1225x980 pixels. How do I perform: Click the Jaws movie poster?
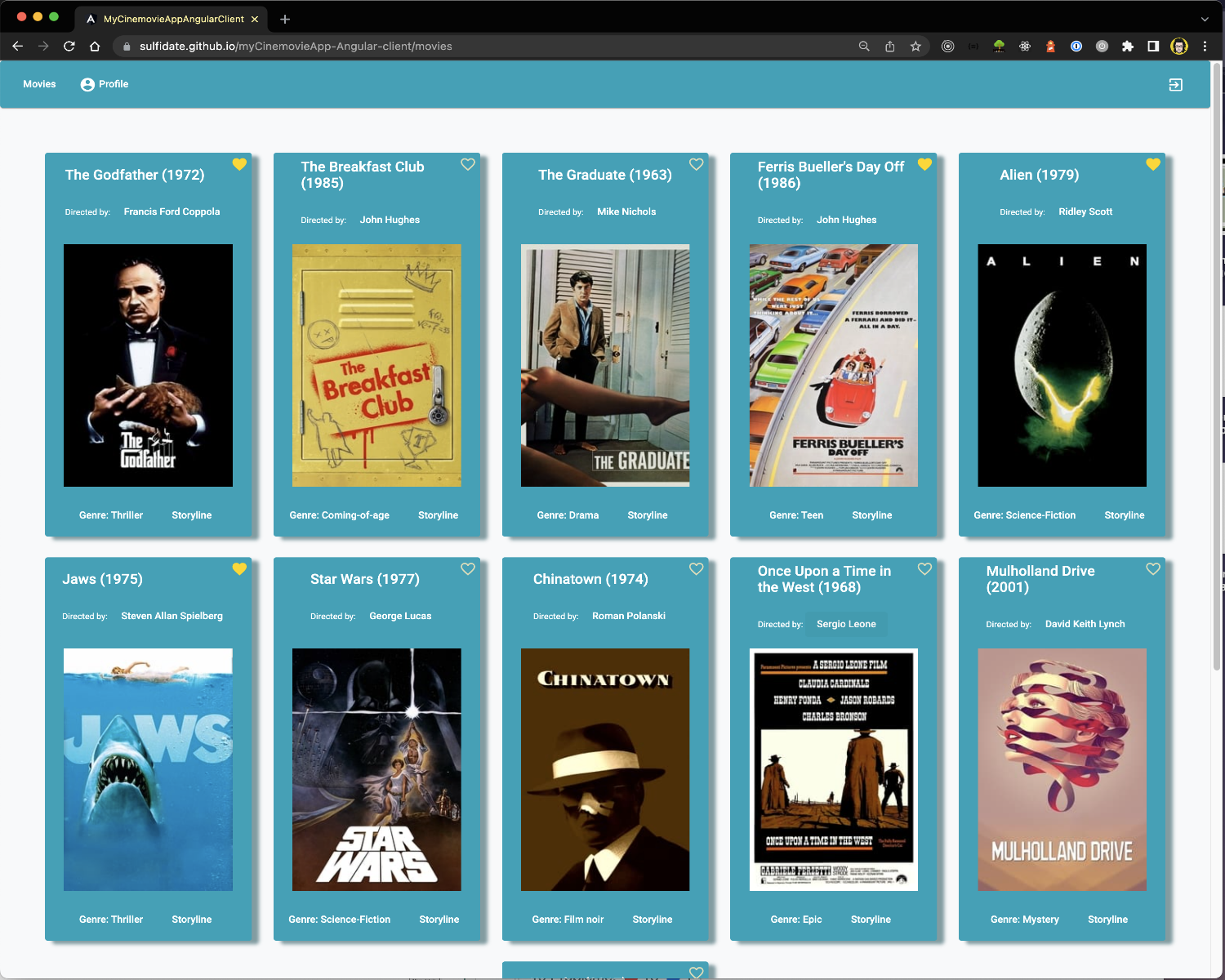coord(148,769)
